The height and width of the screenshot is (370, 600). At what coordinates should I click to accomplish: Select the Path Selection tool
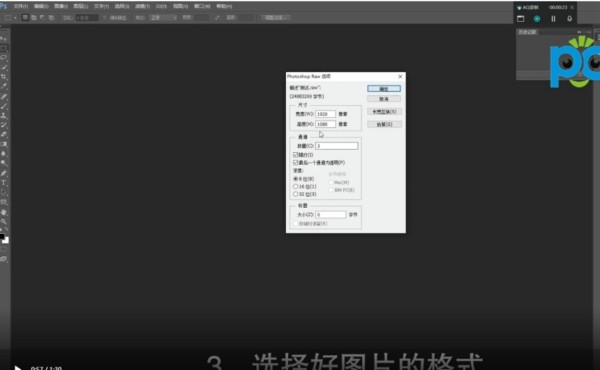(x=4, y=192)
